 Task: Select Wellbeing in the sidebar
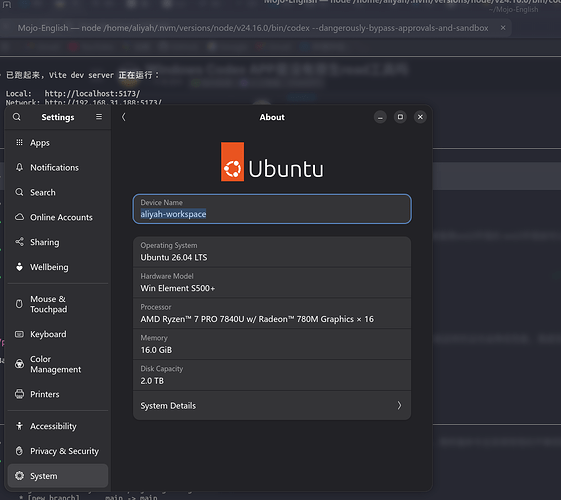(58, 267)
